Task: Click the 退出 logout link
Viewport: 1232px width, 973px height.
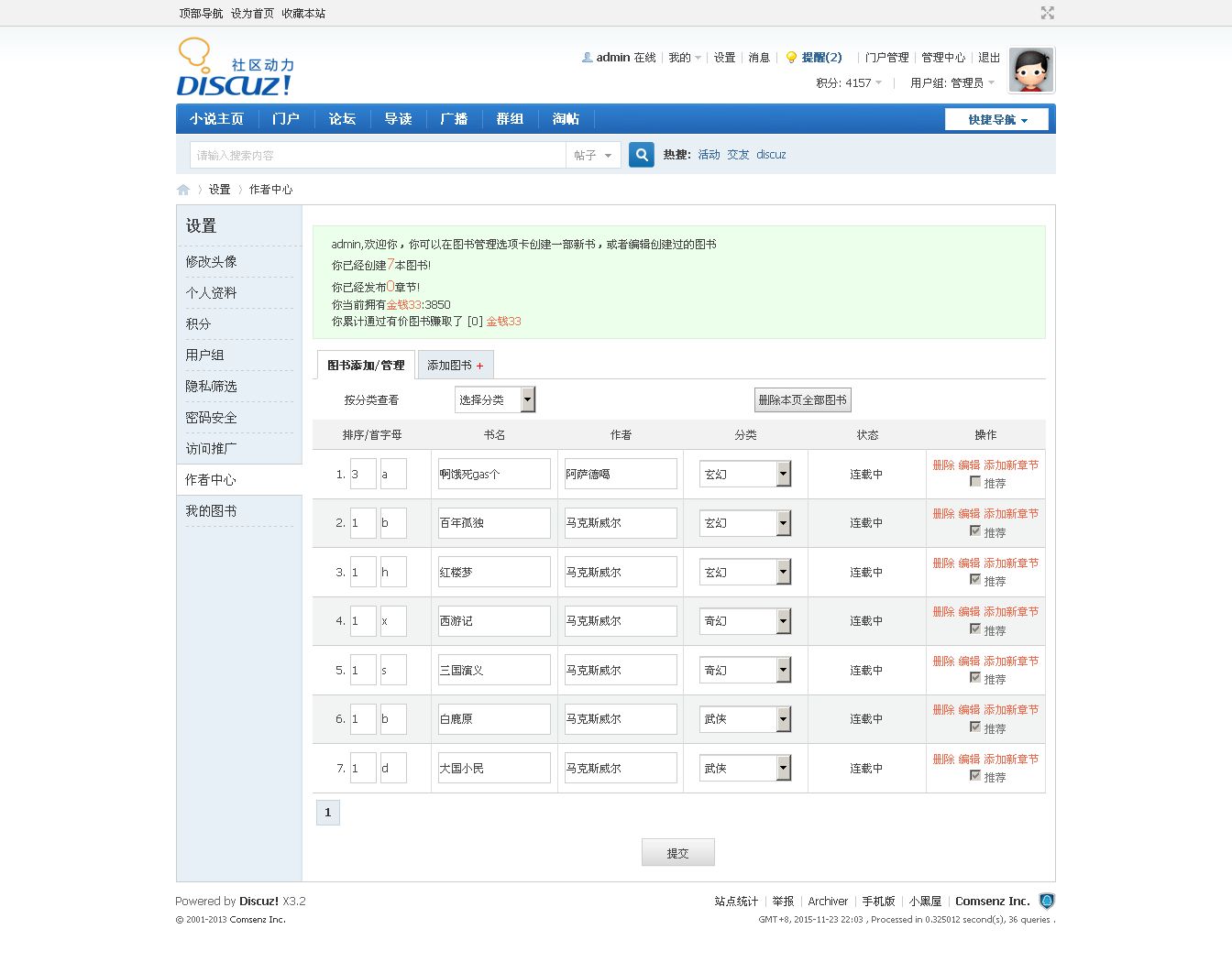Action: pos(989,57)
